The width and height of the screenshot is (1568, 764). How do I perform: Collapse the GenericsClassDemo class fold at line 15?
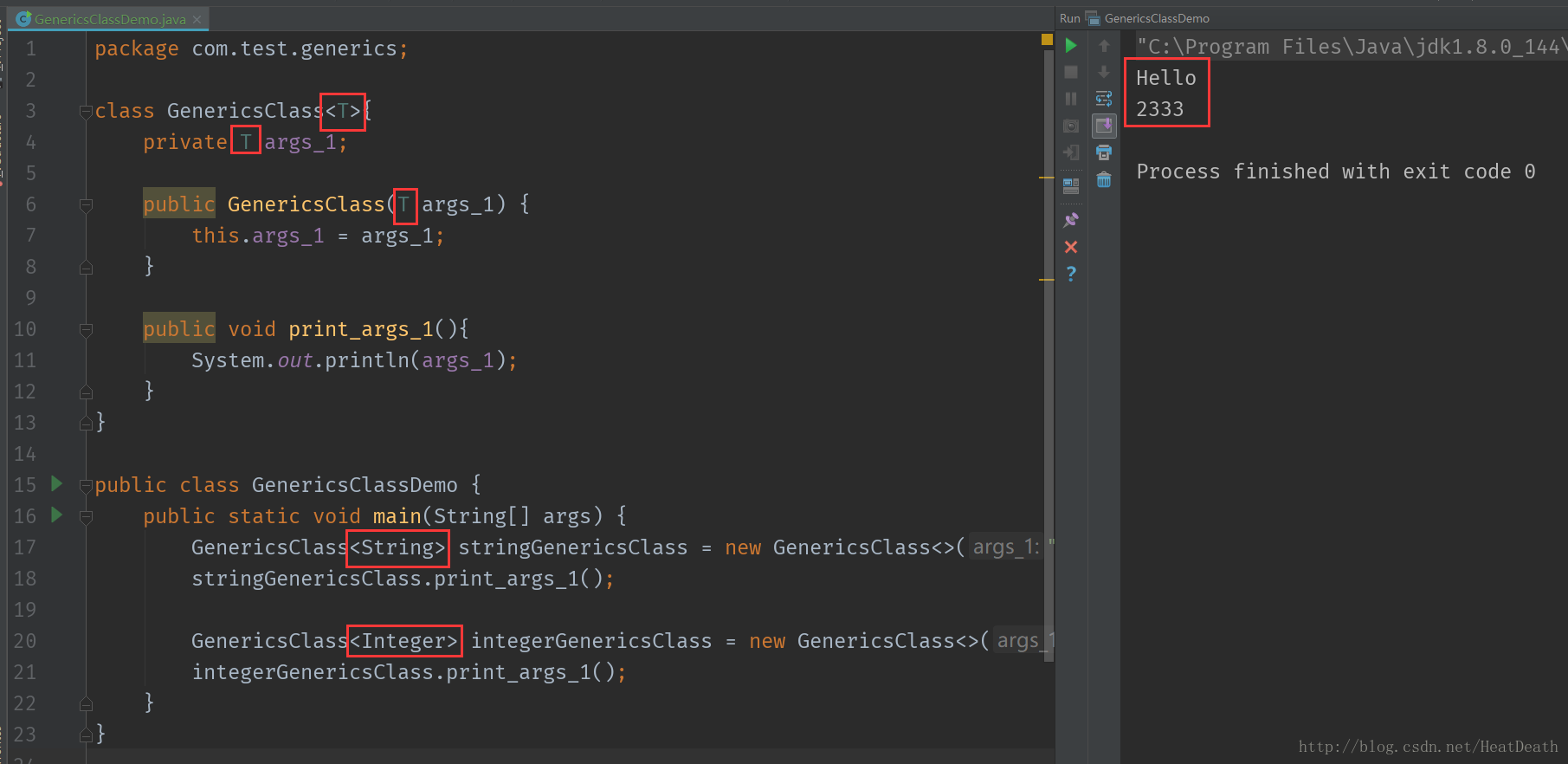click(86, 486)
